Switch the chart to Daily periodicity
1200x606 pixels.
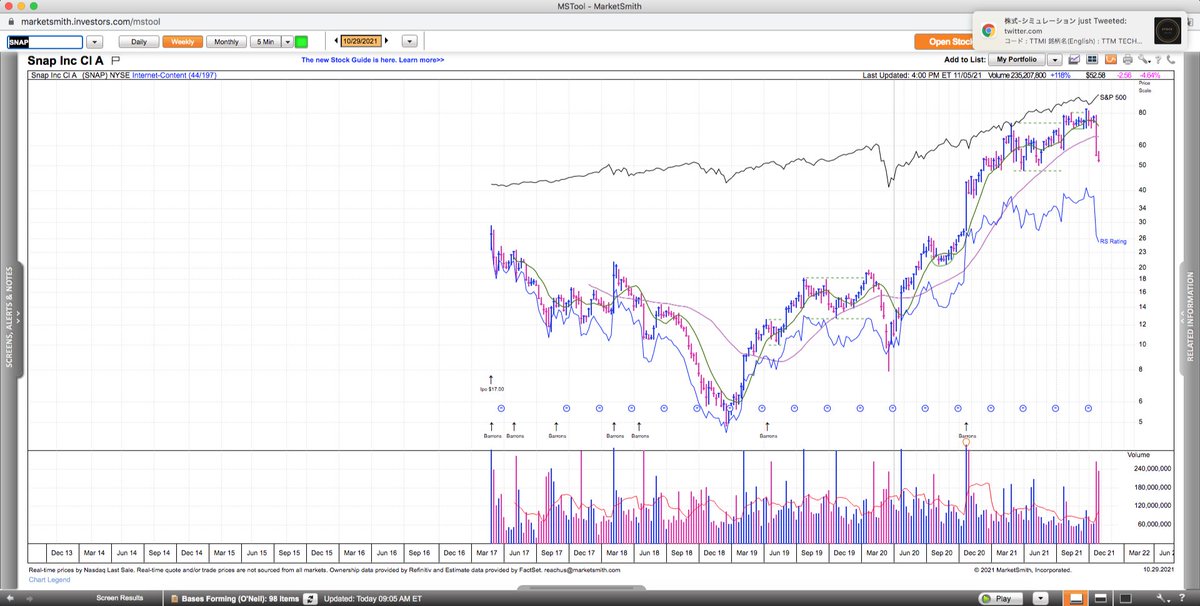[140, 42]
